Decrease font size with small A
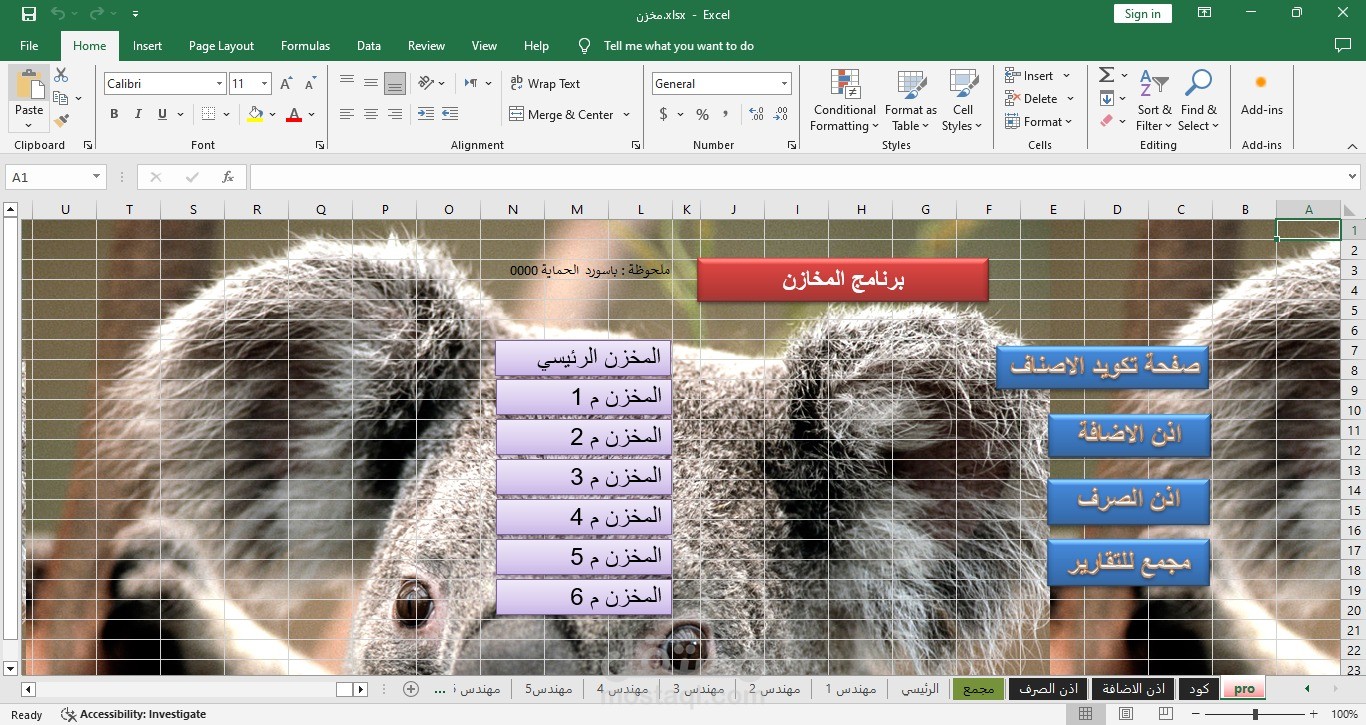The height and width of the screenshot is (725, 1366). 310,84
